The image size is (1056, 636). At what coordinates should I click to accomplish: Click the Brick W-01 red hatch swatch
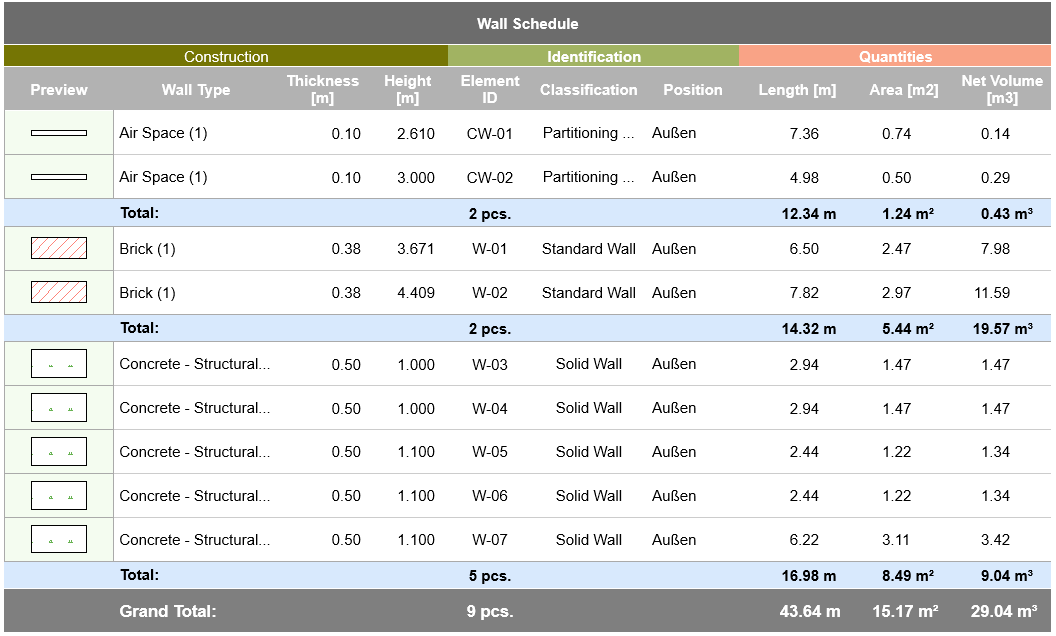click(58, 248)
